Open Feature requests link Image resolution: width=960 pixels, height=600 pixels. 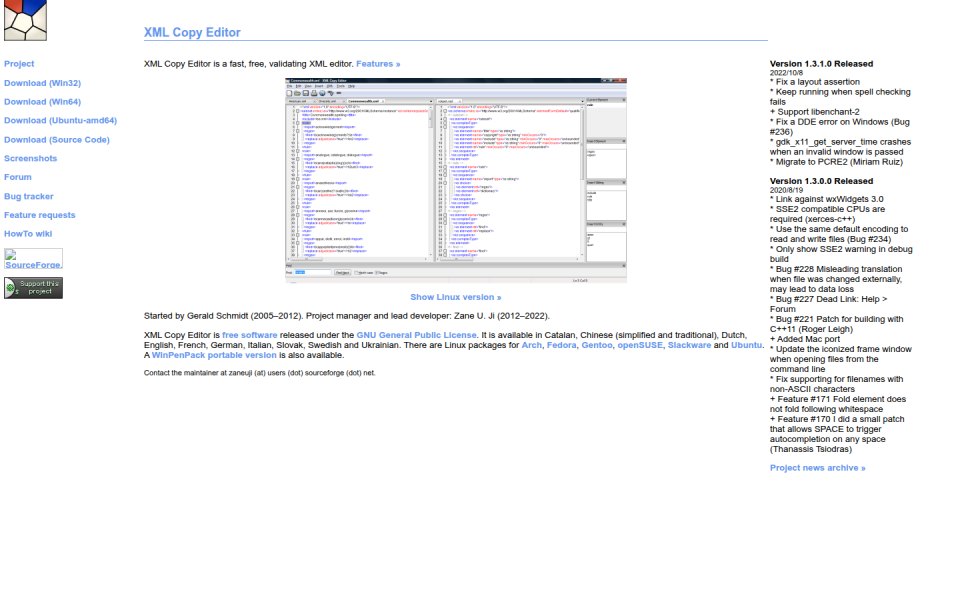(x=40, y=215)
